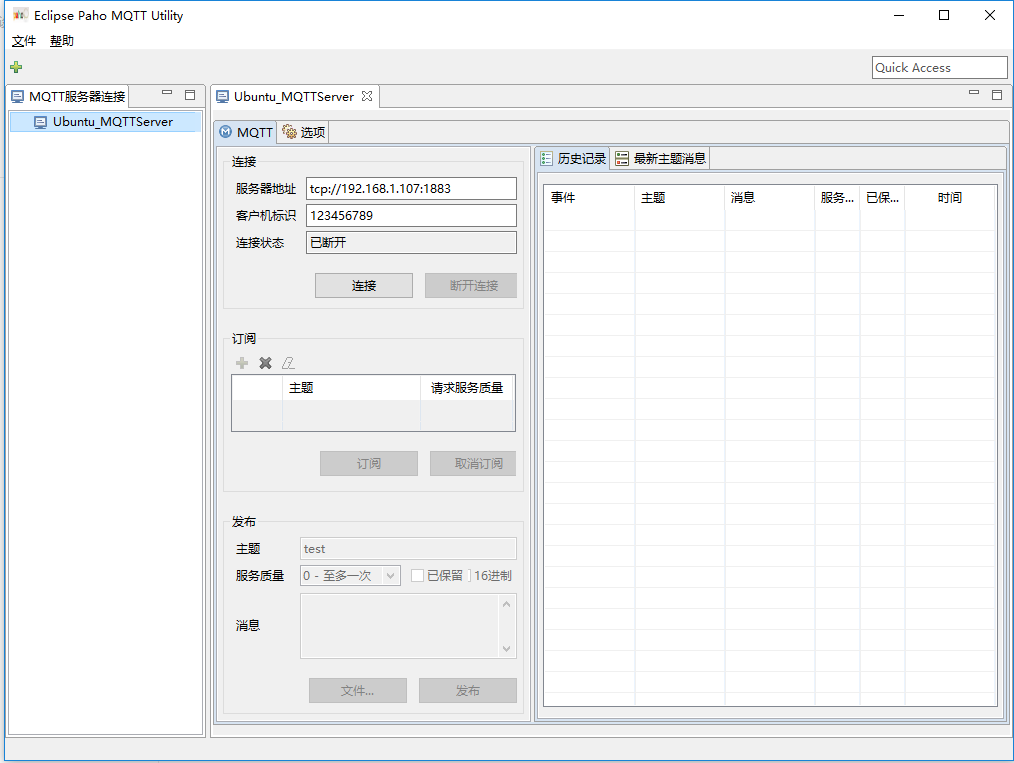1014x763 pixels.
Task: Maximize the MQTT服务器连接 panel
Action: [190, 94]
